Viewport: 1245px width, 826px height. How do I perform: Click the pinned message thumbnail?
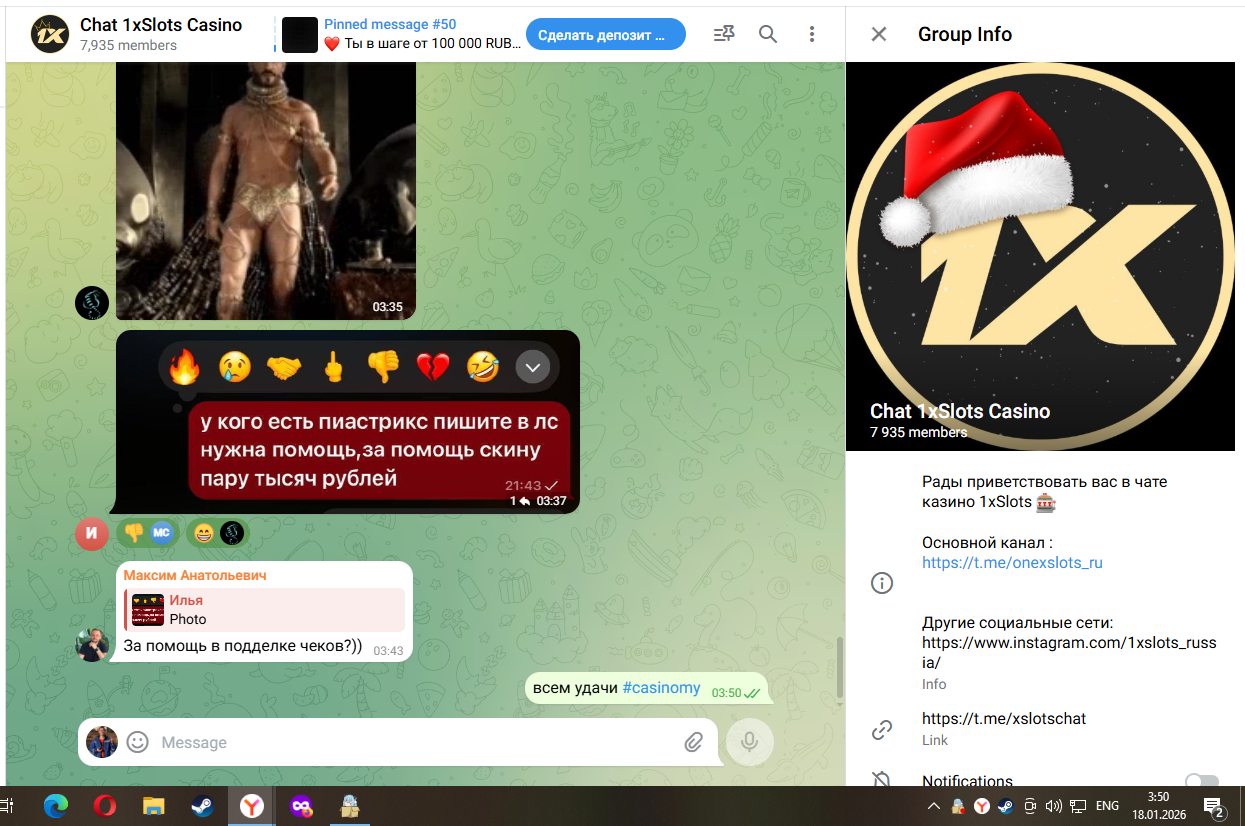coord(300,35)
